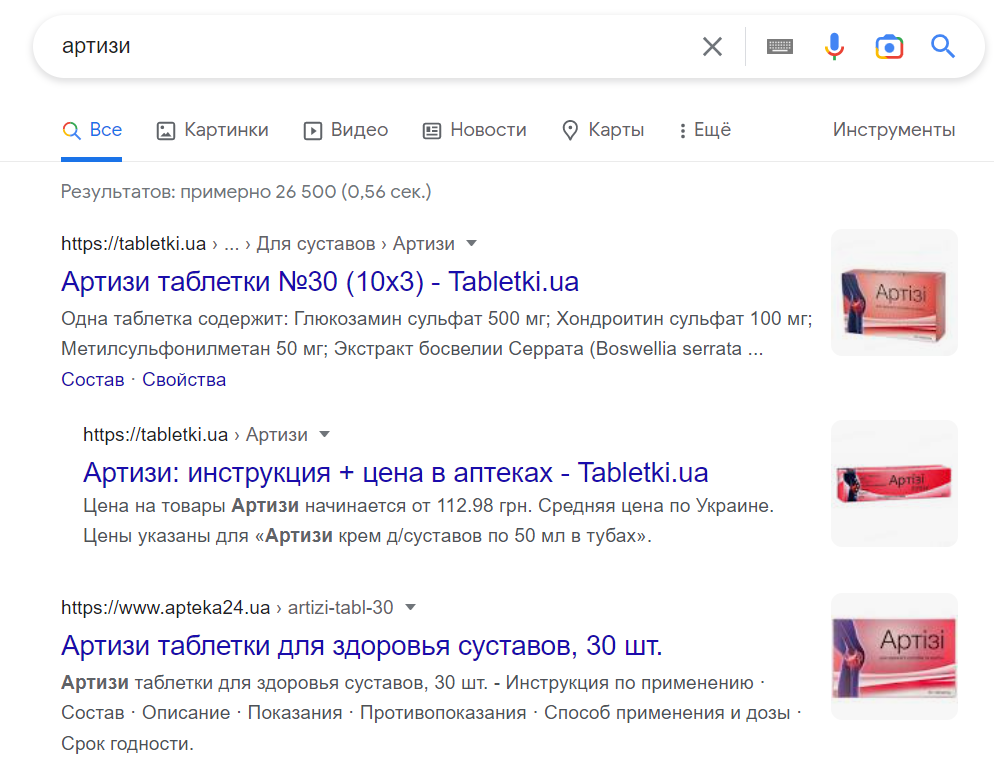Open the Инструменты search tools
Viewport: 994px width, 780px height.
pos(894,130)
